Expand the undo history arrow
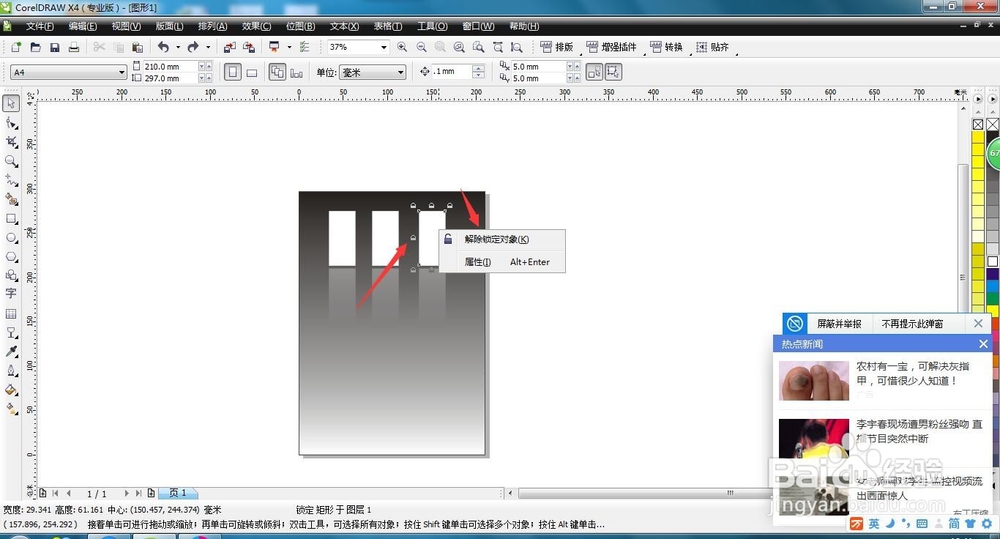 [x=178, y=47]
